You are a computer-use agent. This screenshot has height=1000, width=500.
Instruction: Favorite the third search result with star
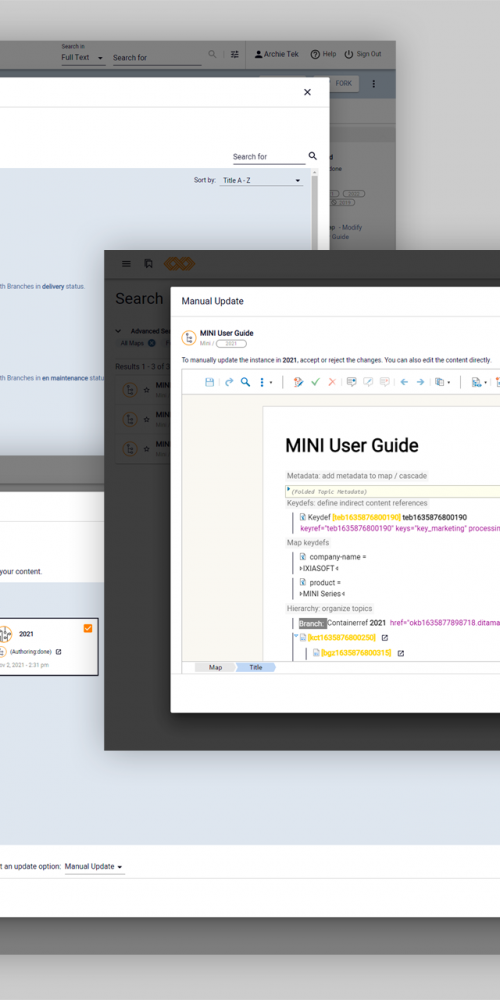coord(146,449)
